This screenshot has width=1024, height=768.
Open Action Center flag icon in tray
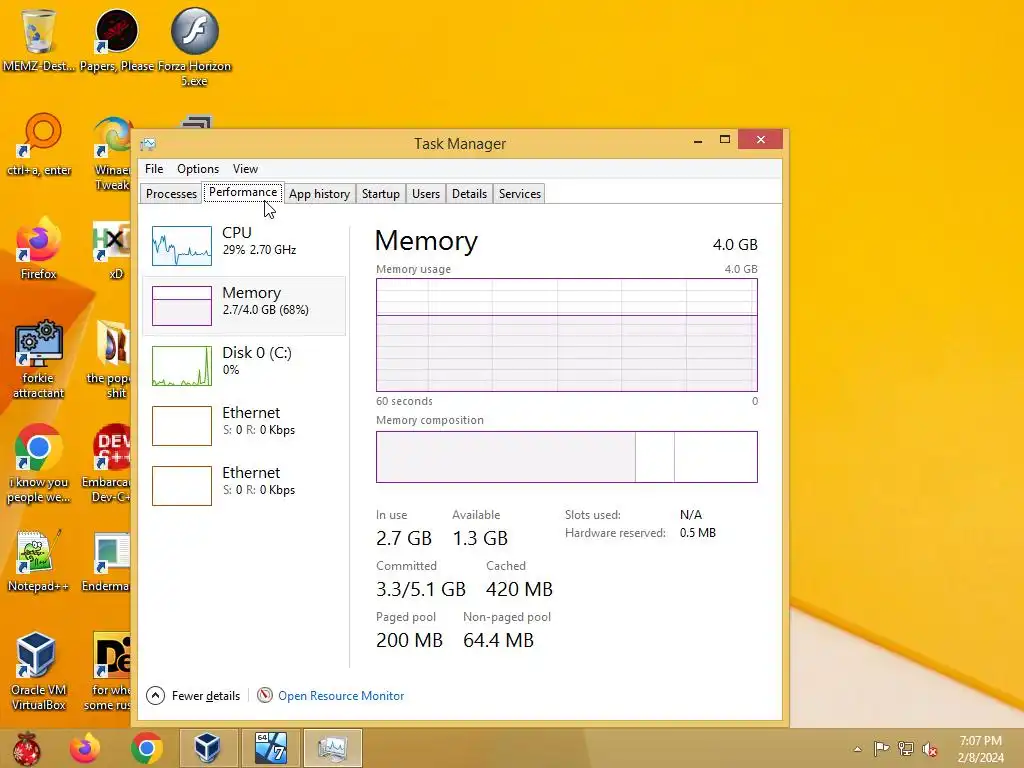(881, 748)
